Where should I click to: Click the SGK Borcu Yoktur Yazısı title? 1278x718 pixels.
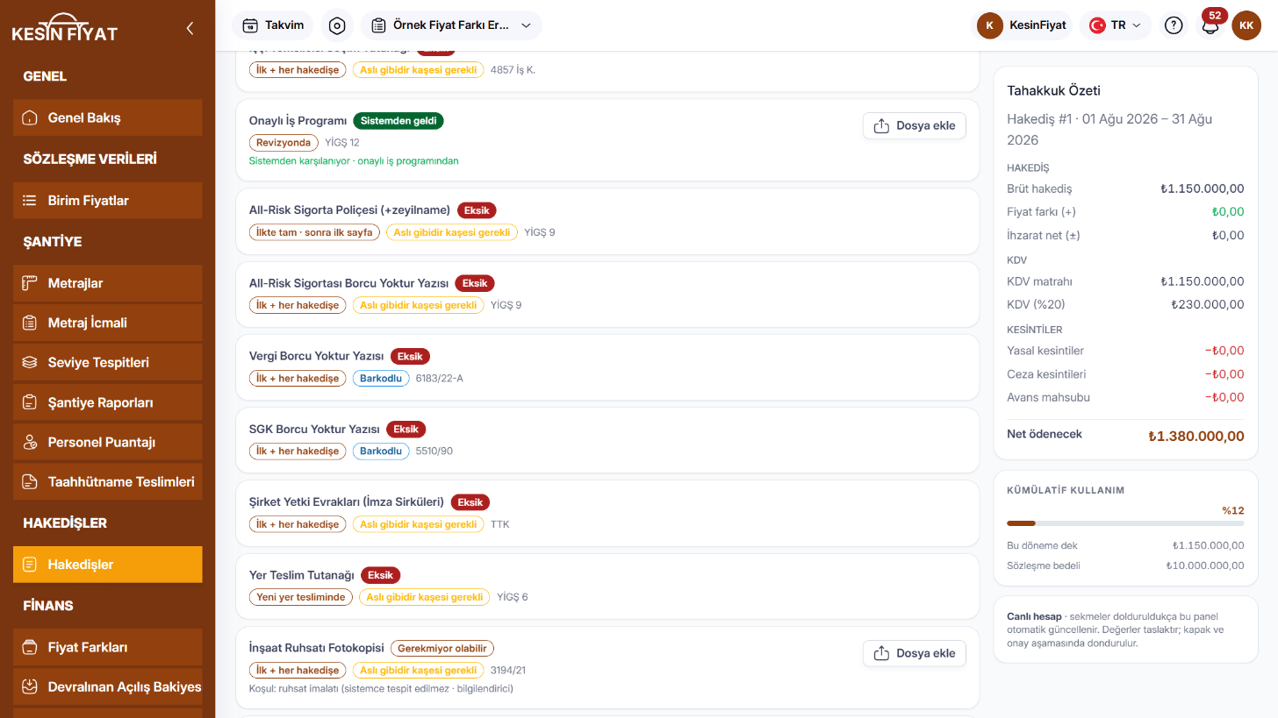click(314, 429)
